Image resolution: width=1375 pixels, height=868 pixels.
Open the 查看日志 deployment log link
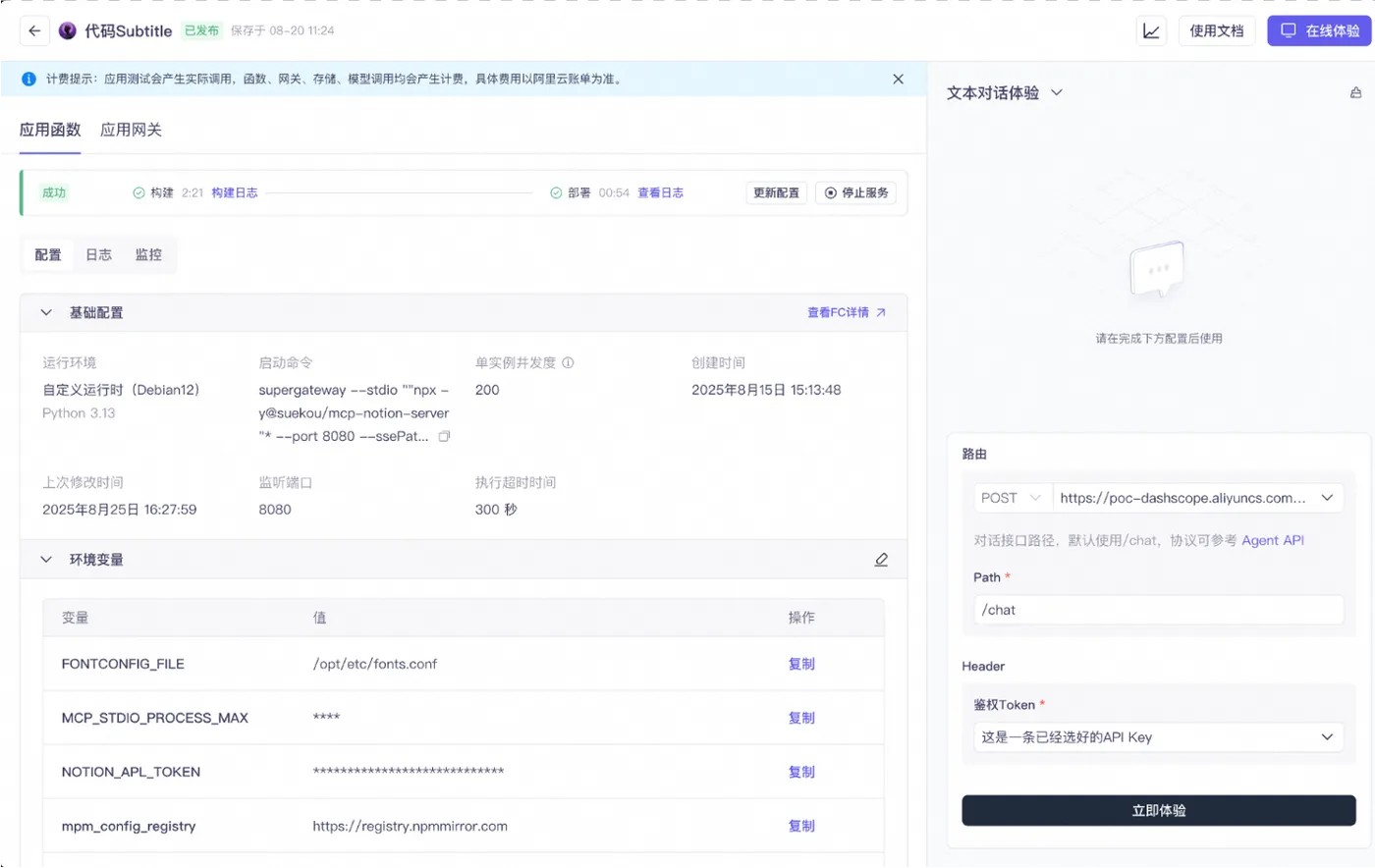(661, 193)
